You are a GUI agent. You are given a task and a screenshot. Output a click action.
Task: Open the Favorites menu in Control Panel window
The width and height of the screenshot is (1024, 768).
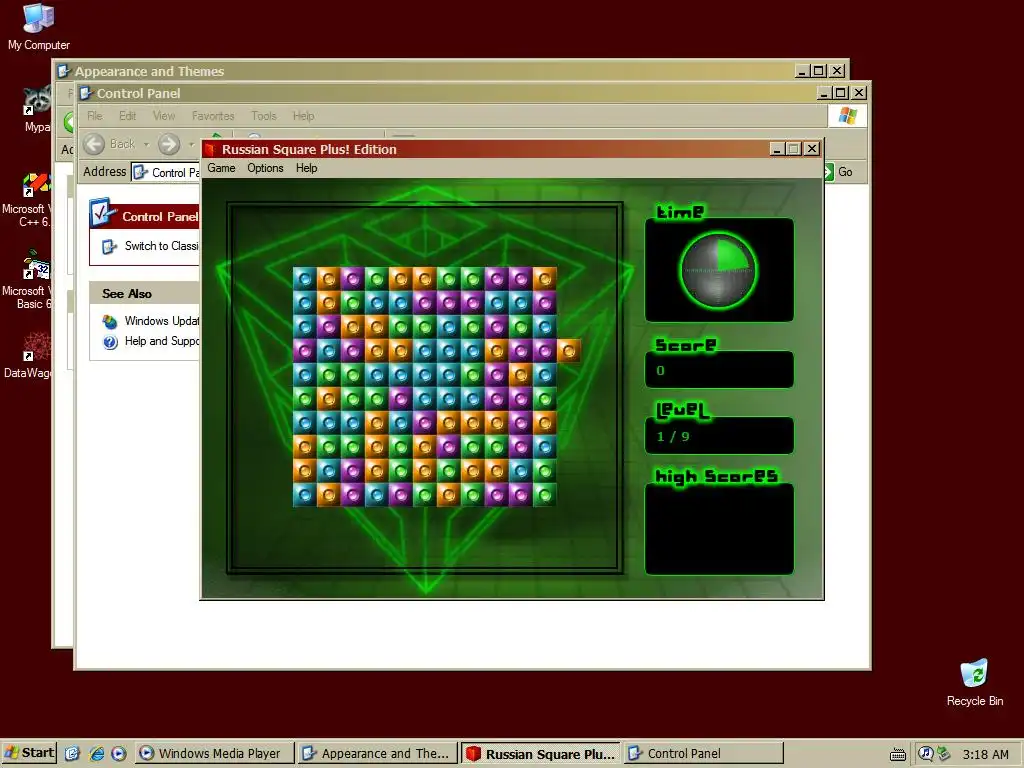pos(213,116)
